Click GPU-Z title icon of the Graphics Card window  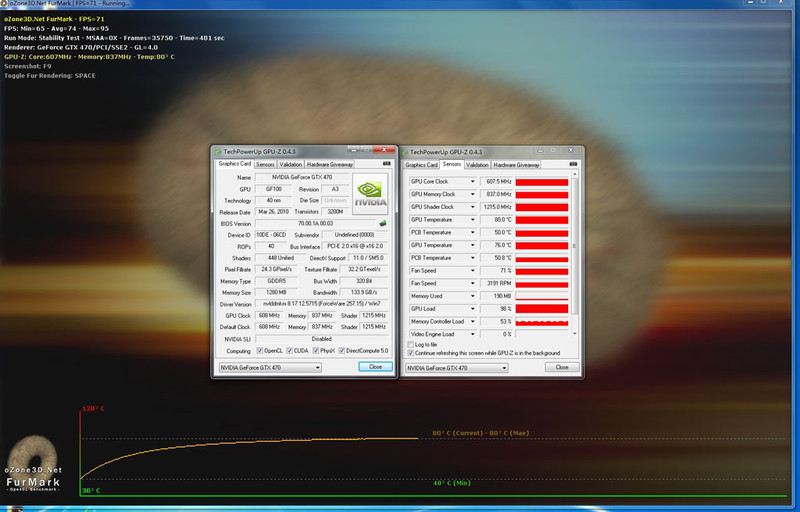[x=218, y=151]
